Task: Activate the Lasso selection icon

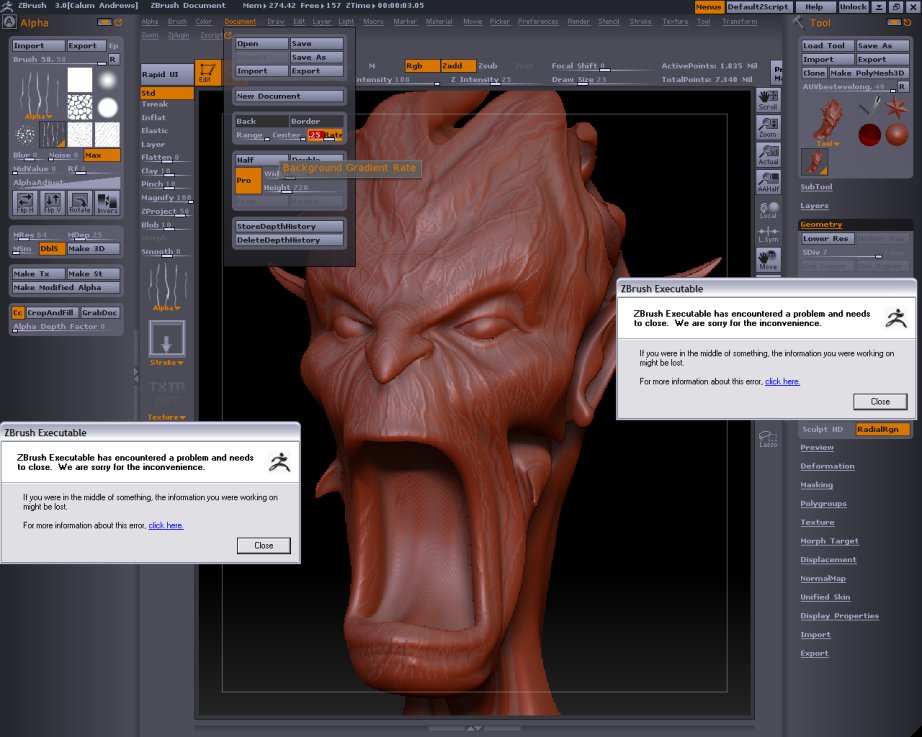Action: 768,439
